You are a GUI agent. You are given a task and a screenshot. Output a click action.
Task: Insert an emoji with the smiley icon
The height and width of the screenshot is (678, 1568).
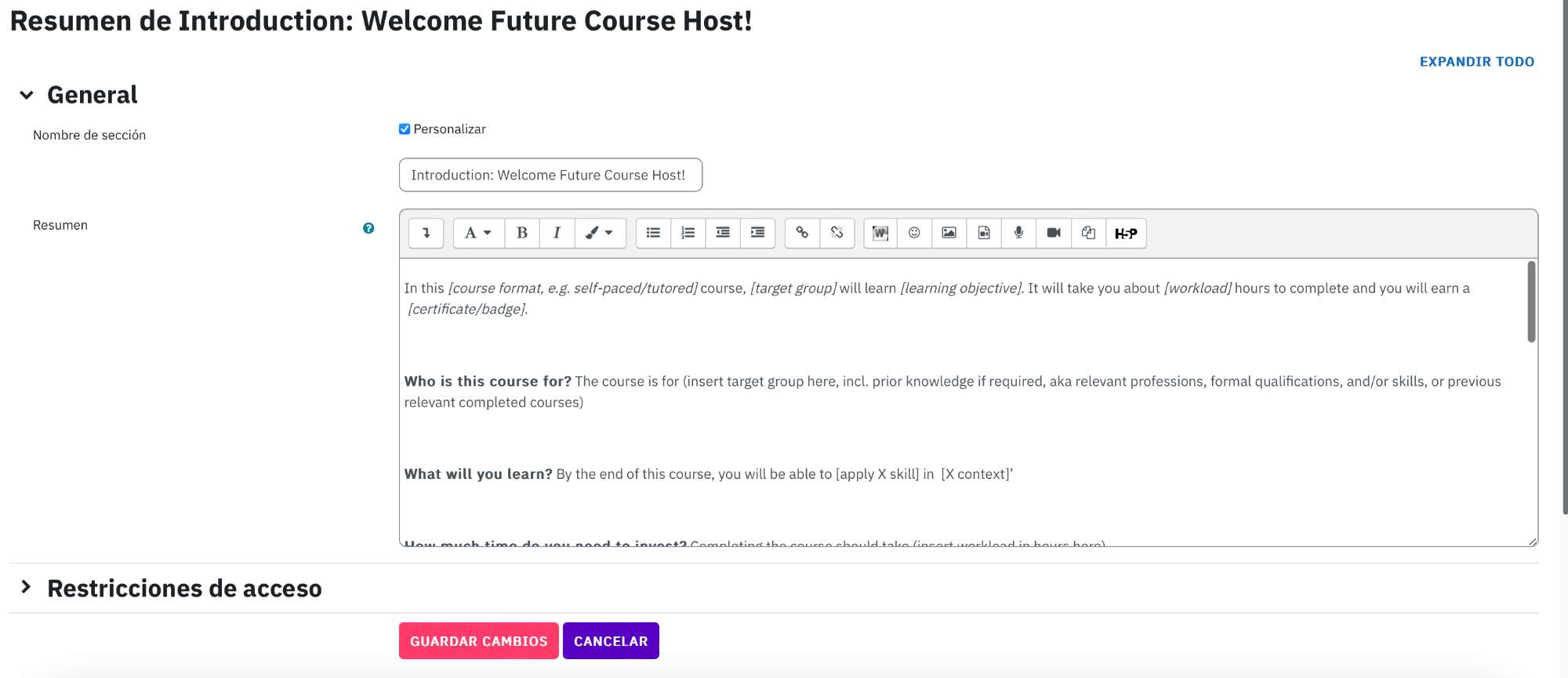tap(914, 233)
